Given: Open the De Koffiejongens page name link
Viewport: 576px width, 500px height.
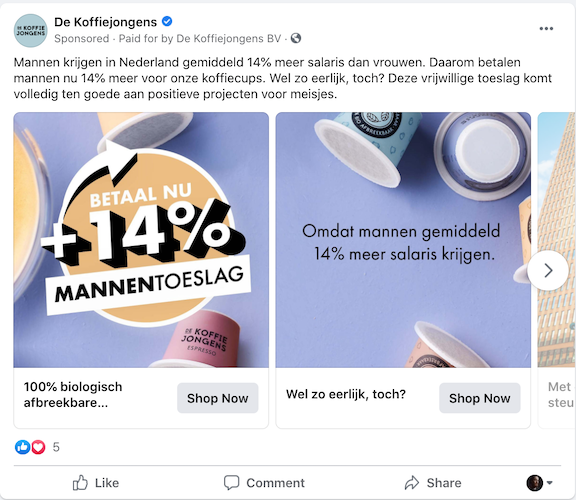Looking at the screenshot, I should click(x=105, y=22).
